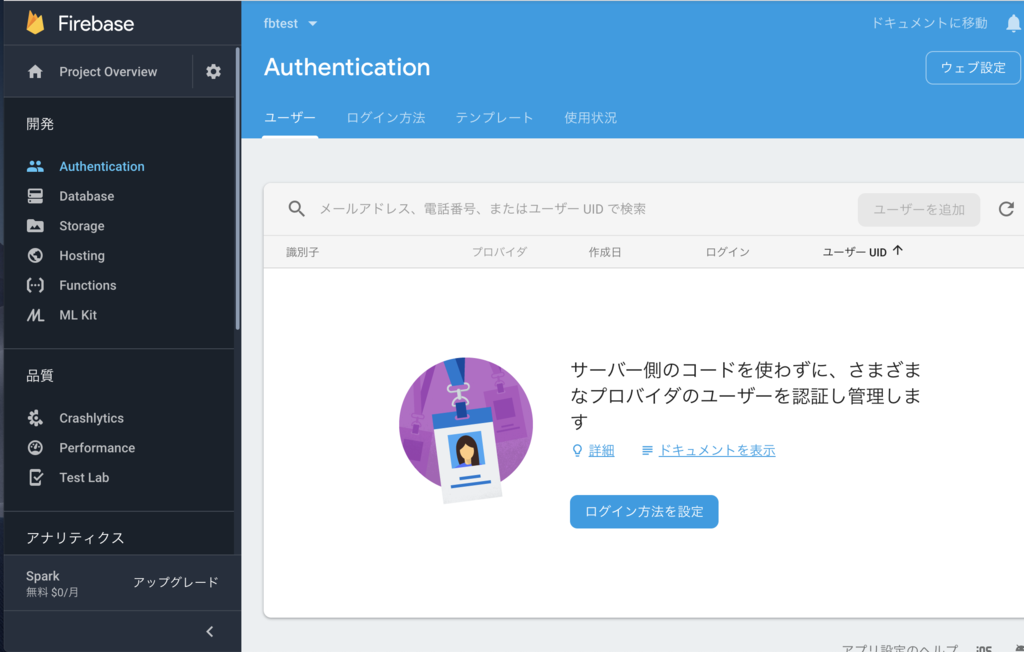
Task: Open Crashlytics in the sidebar
Action: pyautogui.click(x=91, y=418)
